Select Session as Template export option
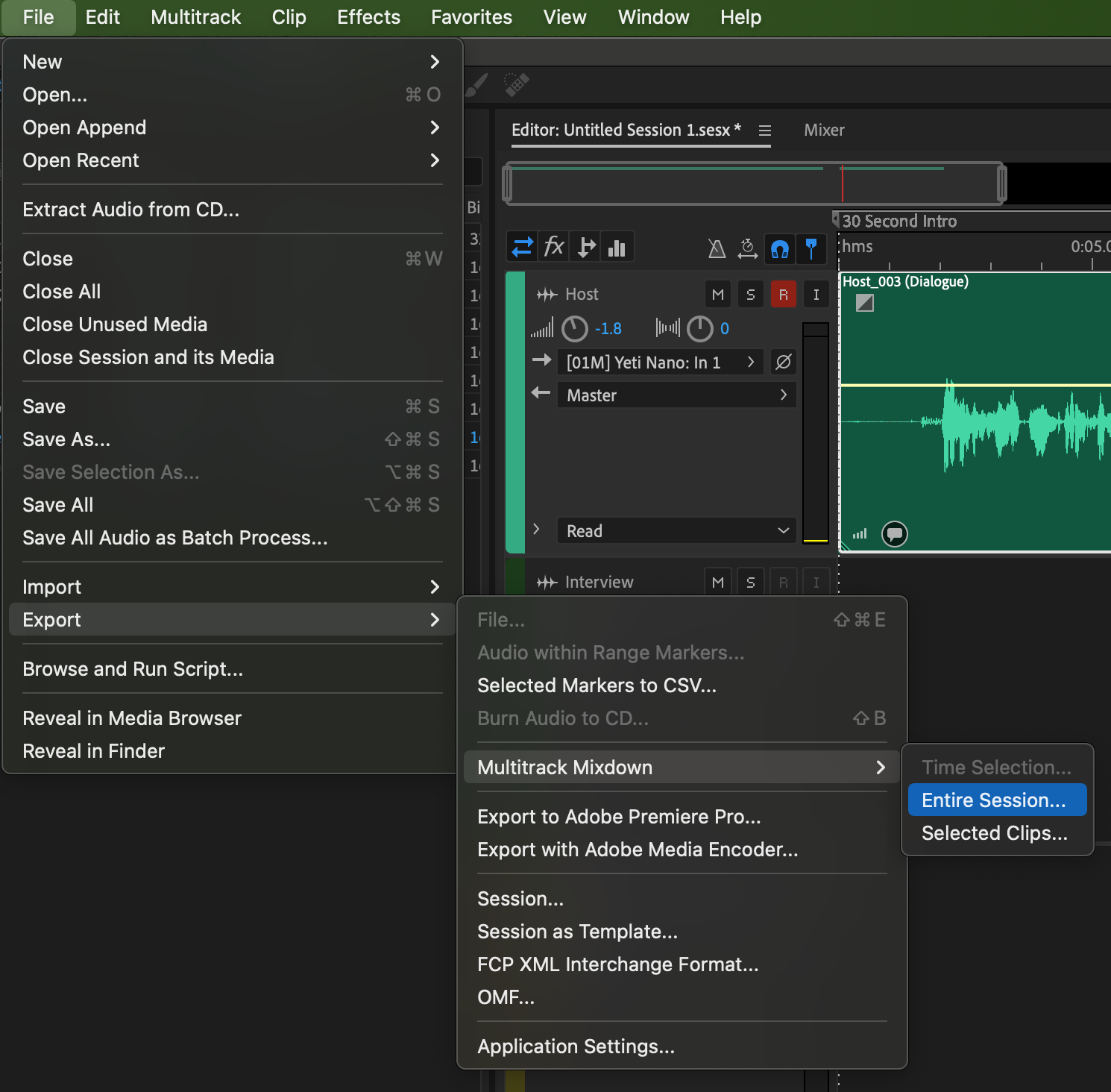Screen dimensions: 1111x1092 tap(577, 932)
